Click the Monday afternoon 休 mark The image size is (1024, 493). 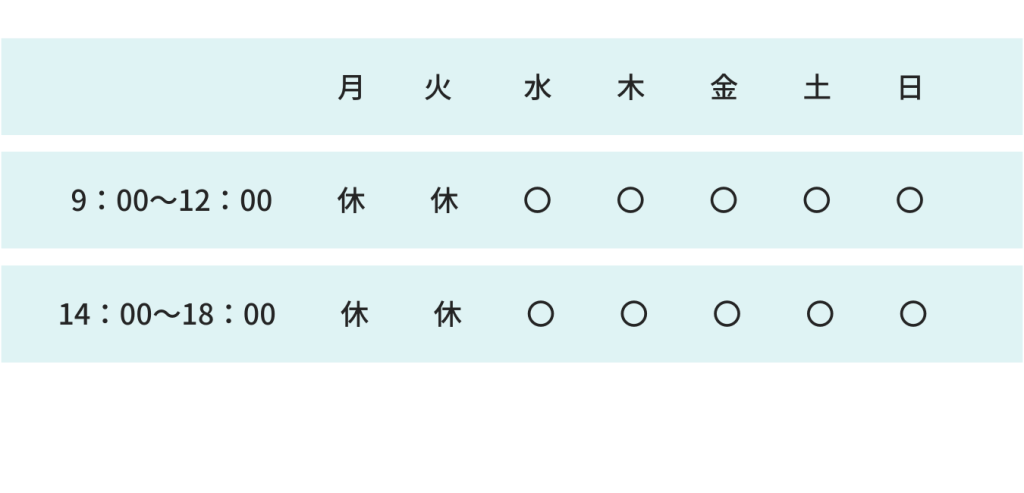[355, 314]
